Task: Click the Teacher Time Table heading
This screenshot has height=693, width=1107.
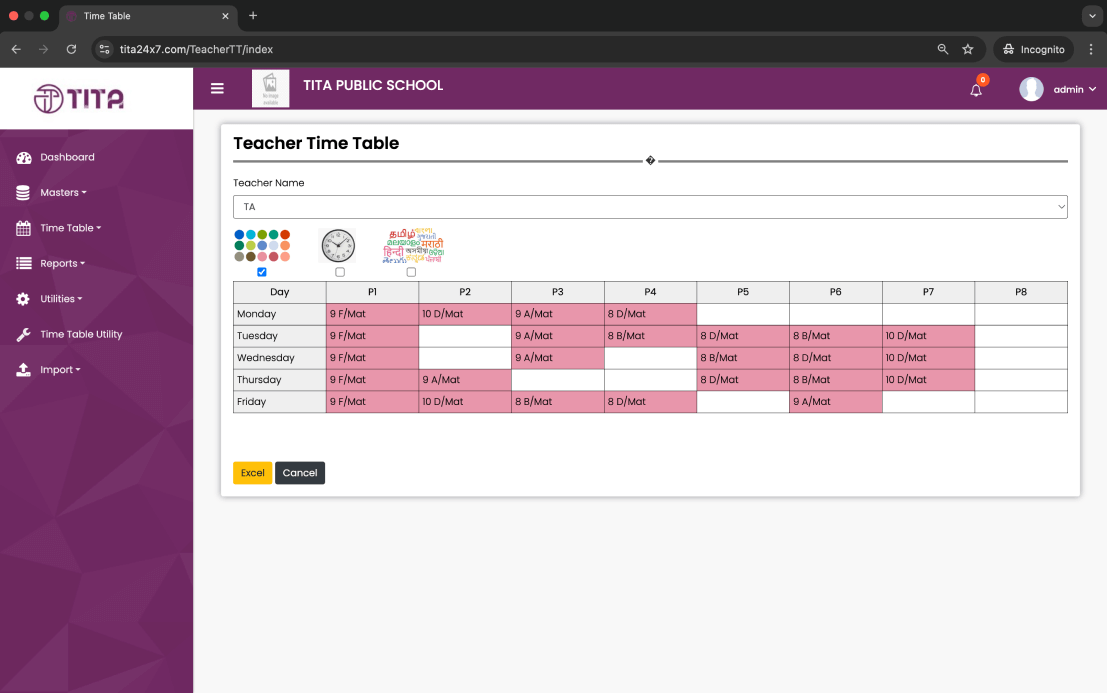Action: [316, 143]
